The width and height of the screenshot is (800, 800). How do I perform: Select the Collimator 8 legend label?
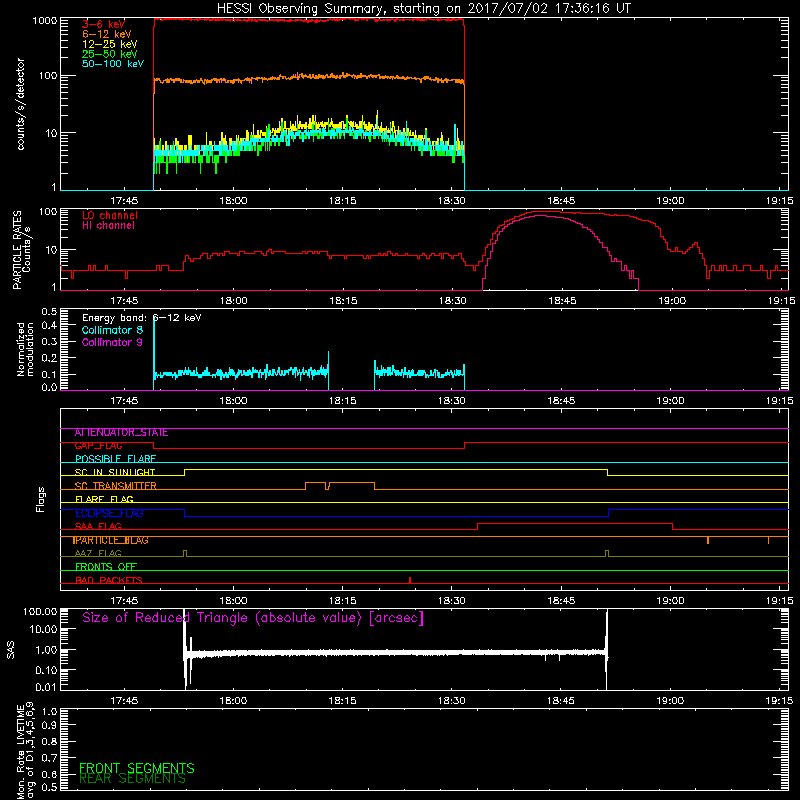click(112, 330)
